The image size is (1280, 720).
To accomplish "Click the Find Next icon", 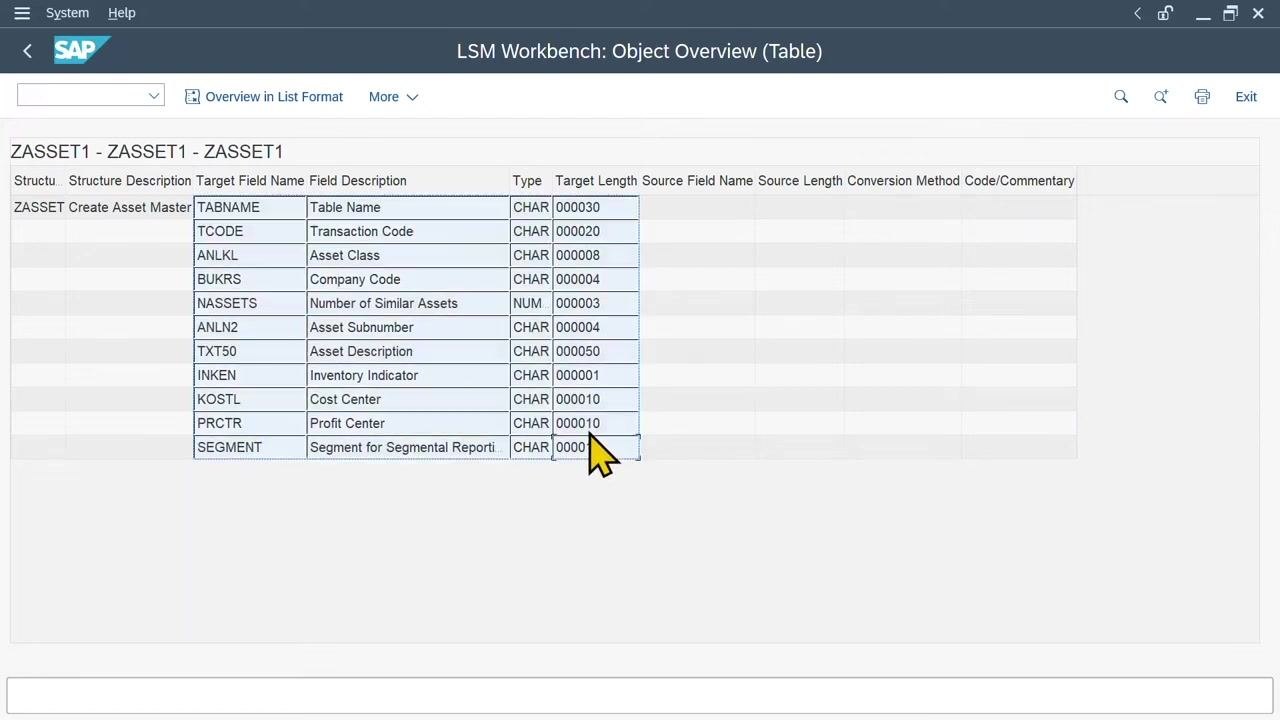I will coord(1161,97).
